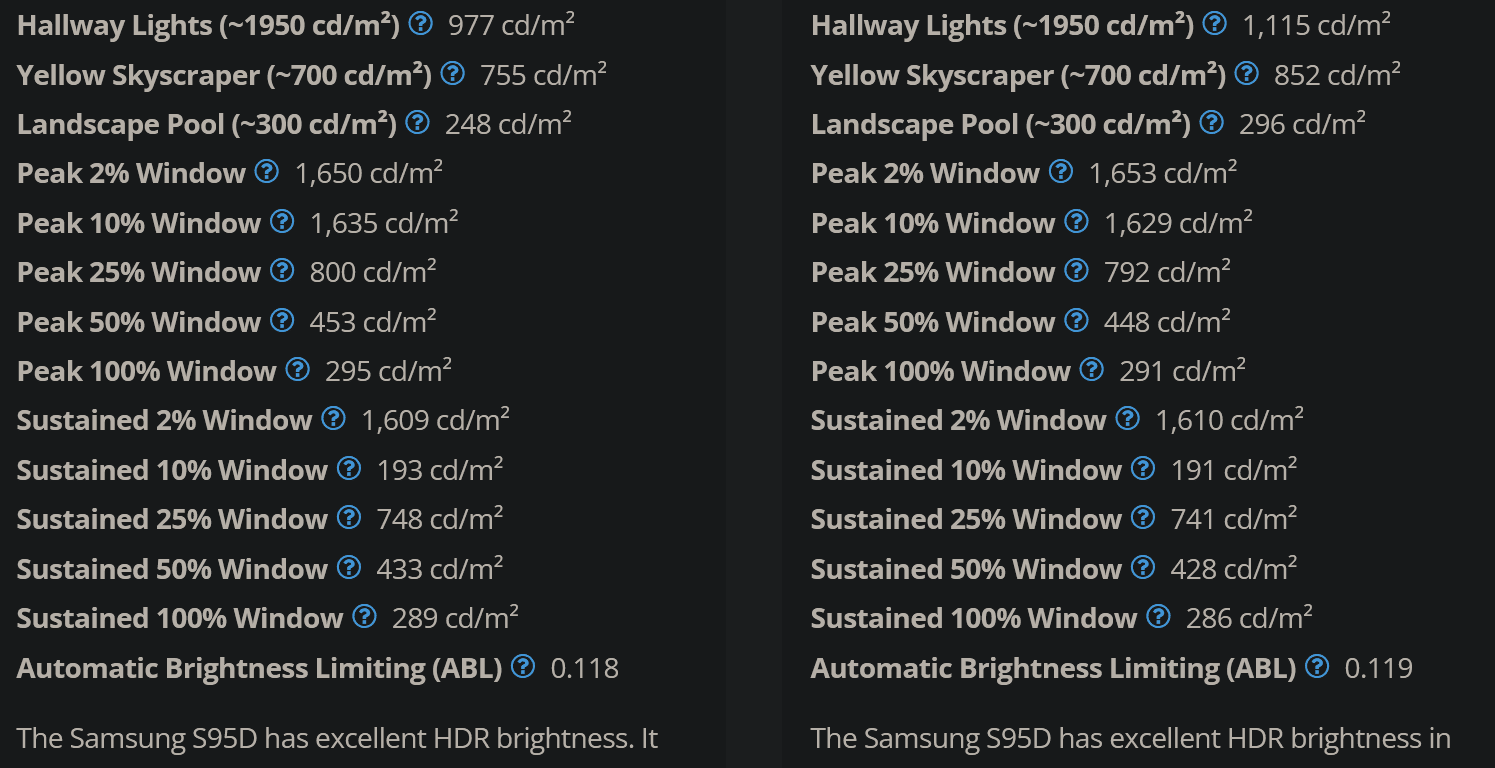Show help for left Peak 100% Window
1495x768 pixels.
click(298, 369)
